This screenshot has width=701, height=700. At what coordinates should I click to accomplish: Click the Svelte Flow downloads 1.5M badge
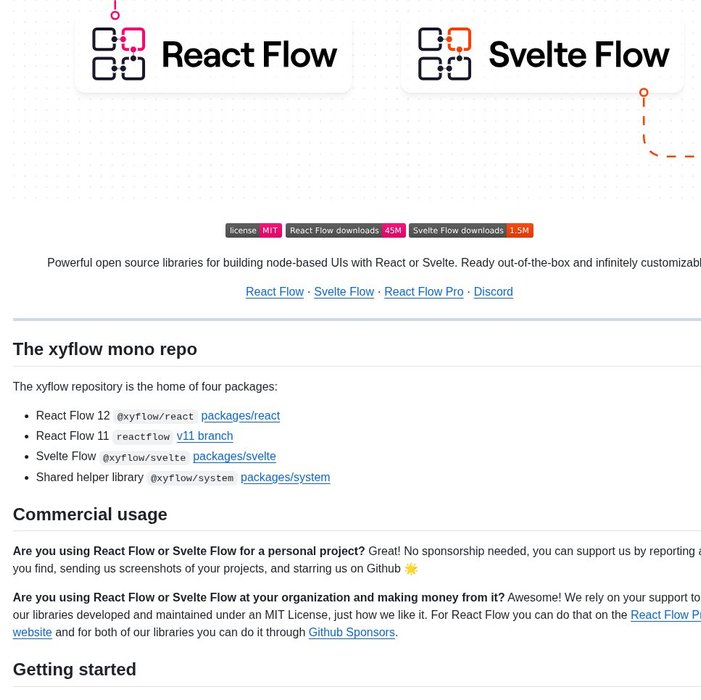click(x=471, y=231)
